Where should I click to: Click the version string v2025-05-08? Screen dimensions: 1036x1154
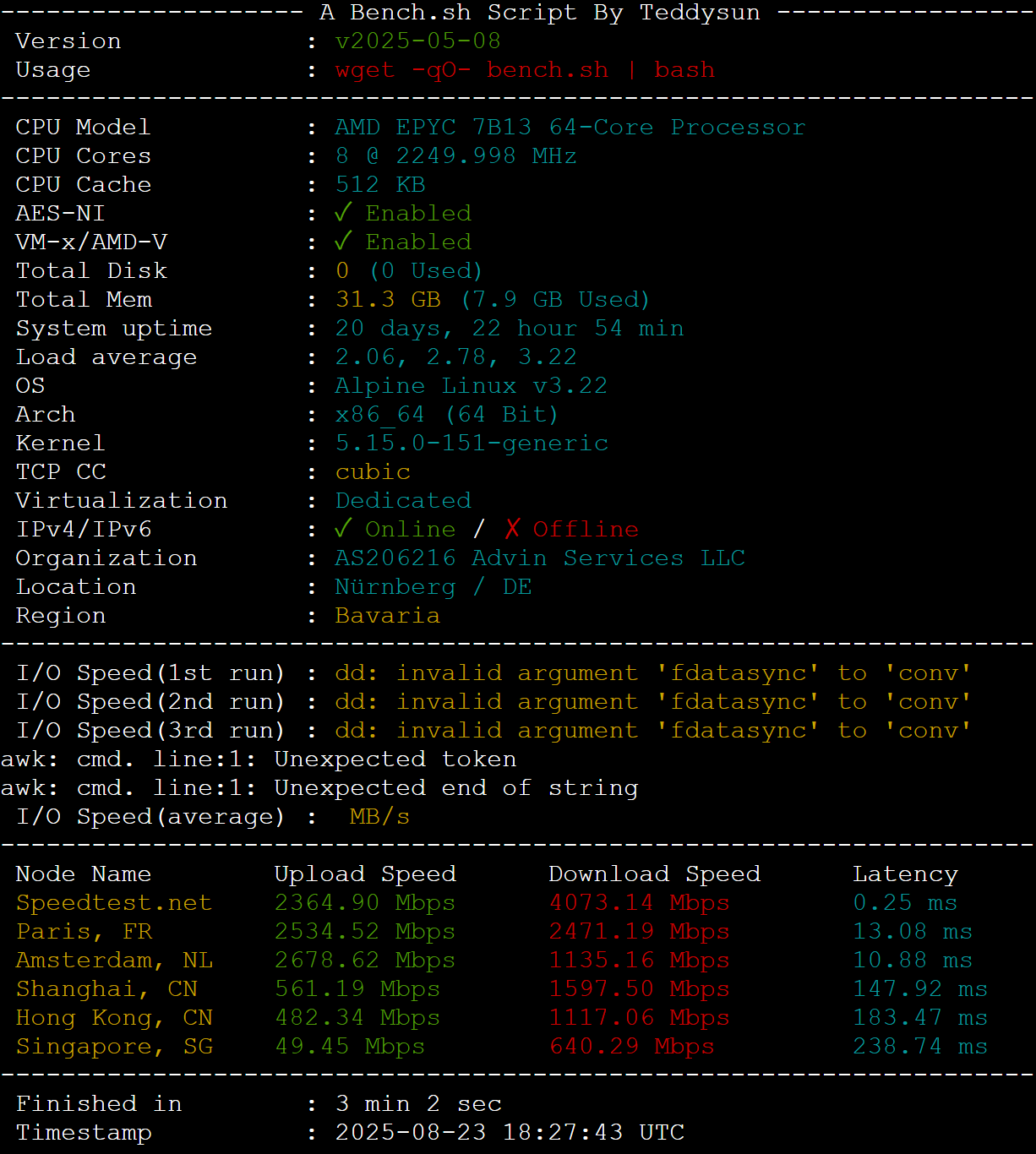tap(417, 41)
